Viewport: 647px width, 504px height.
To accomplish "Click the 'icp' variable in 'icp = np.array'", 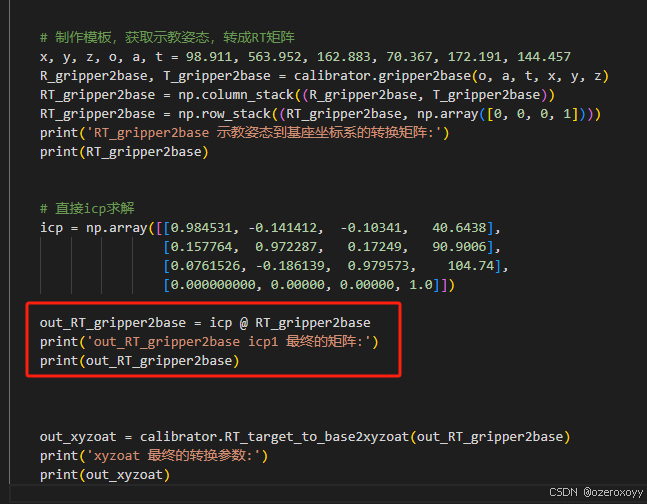I will [51, 228].
